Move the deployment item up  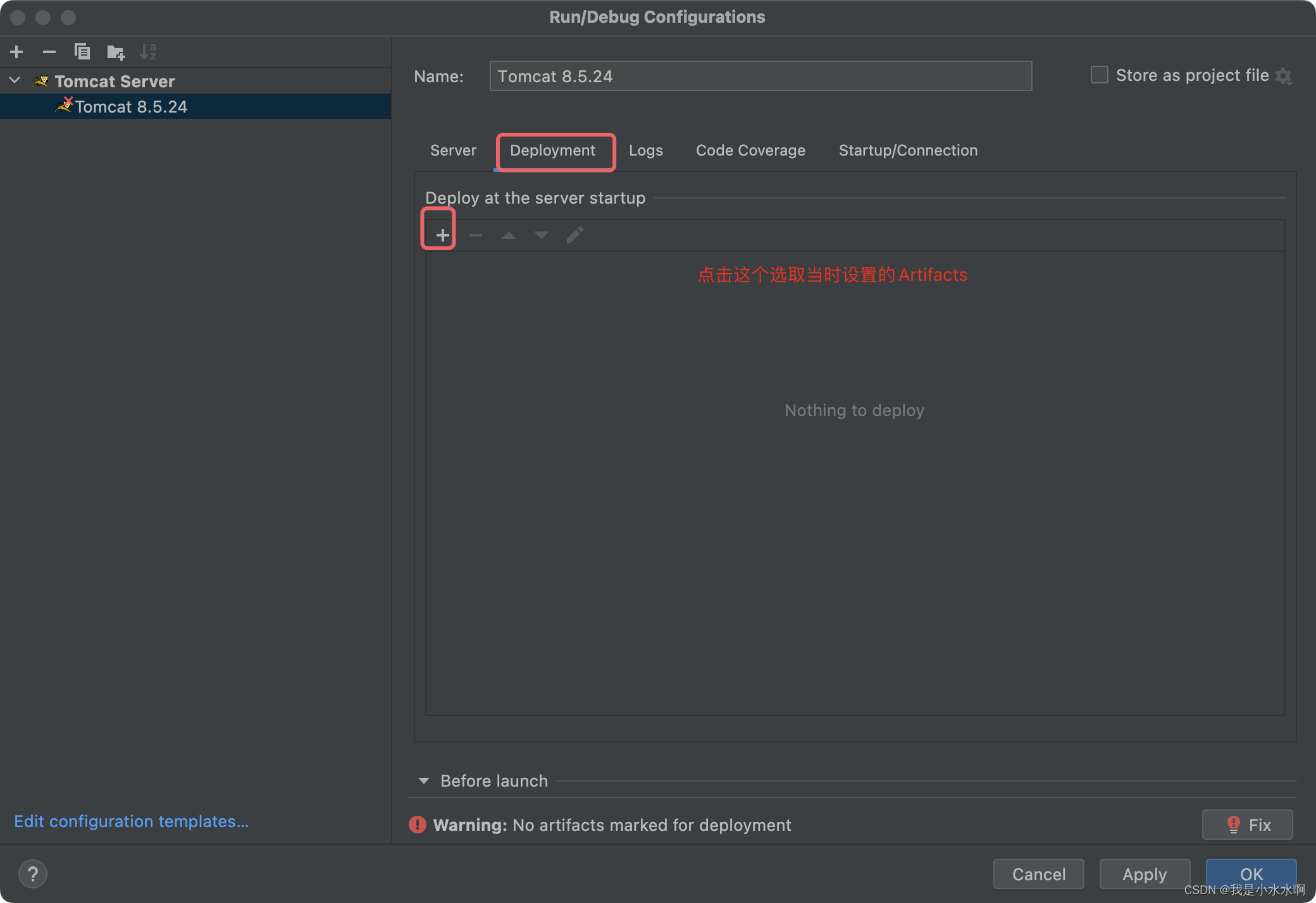click(x=509, y=235)
